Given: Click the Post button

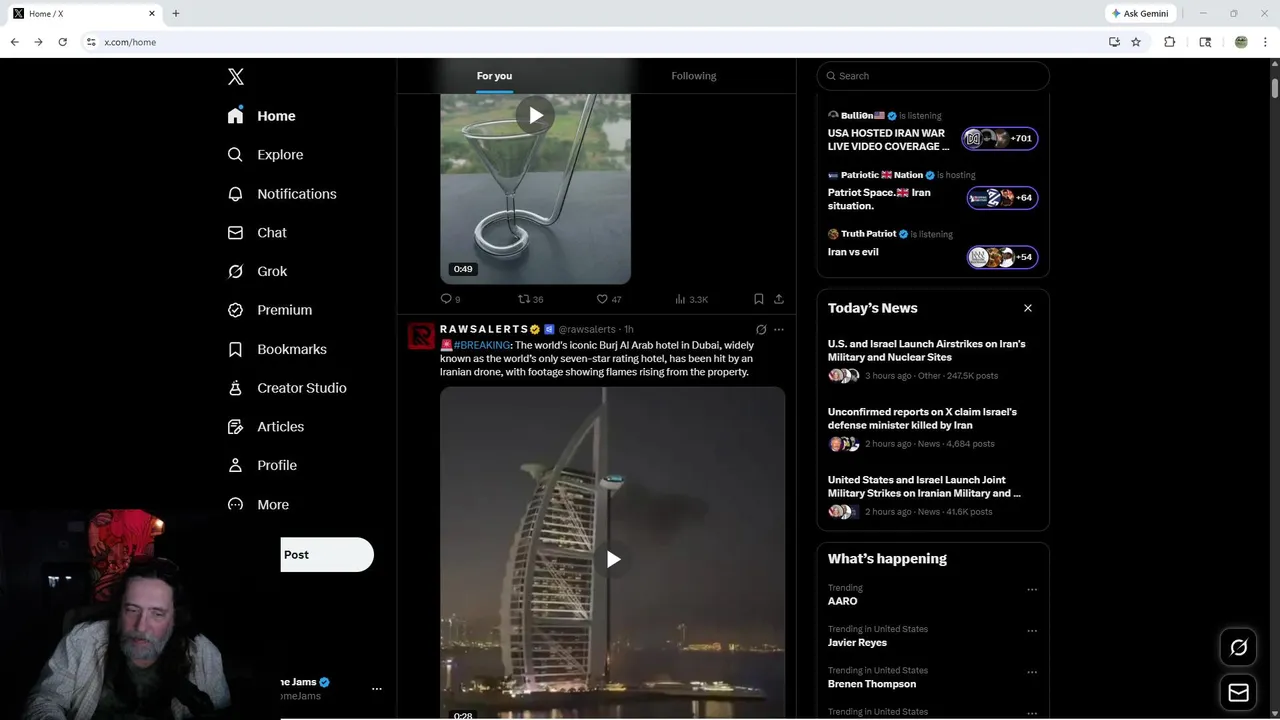Looking at the screenshot, I should click(x=327, y=555).
